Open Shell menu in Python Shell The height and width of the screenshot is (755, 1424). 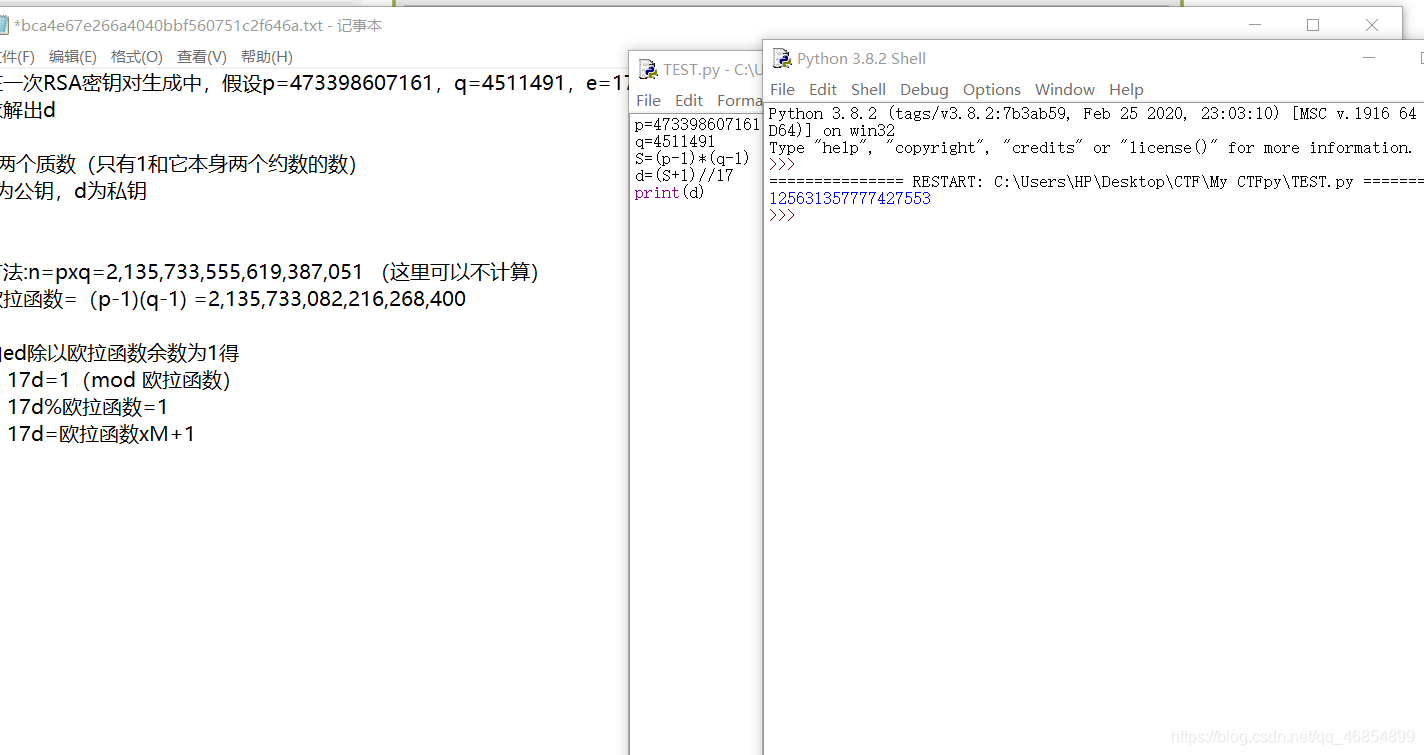tap(868, 89)
